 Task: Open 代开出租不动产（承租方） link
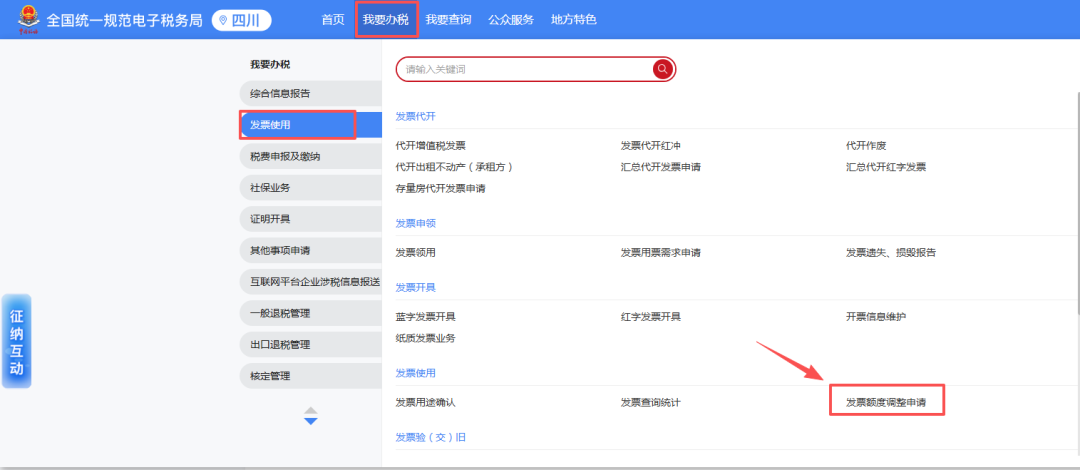coord(455,167)
